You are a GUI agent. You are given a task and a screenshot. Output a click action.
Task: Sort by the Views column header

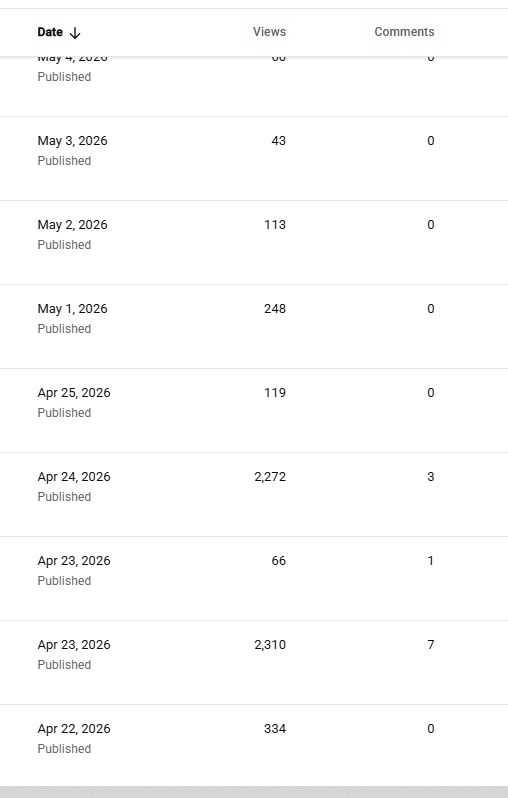pyautogui.click(x=269, y=32)
